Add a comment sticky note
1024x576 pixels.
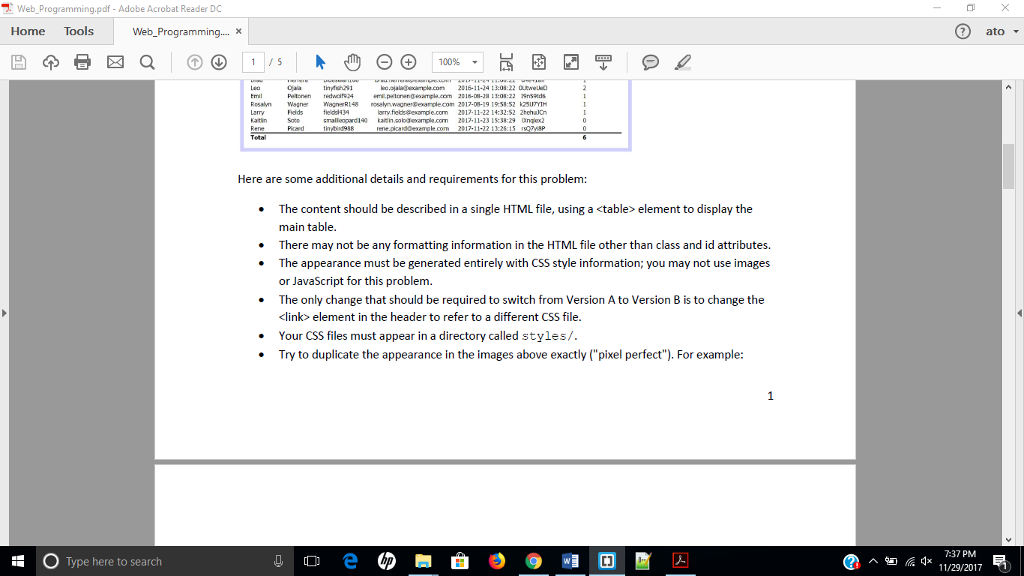click(650, 62)
